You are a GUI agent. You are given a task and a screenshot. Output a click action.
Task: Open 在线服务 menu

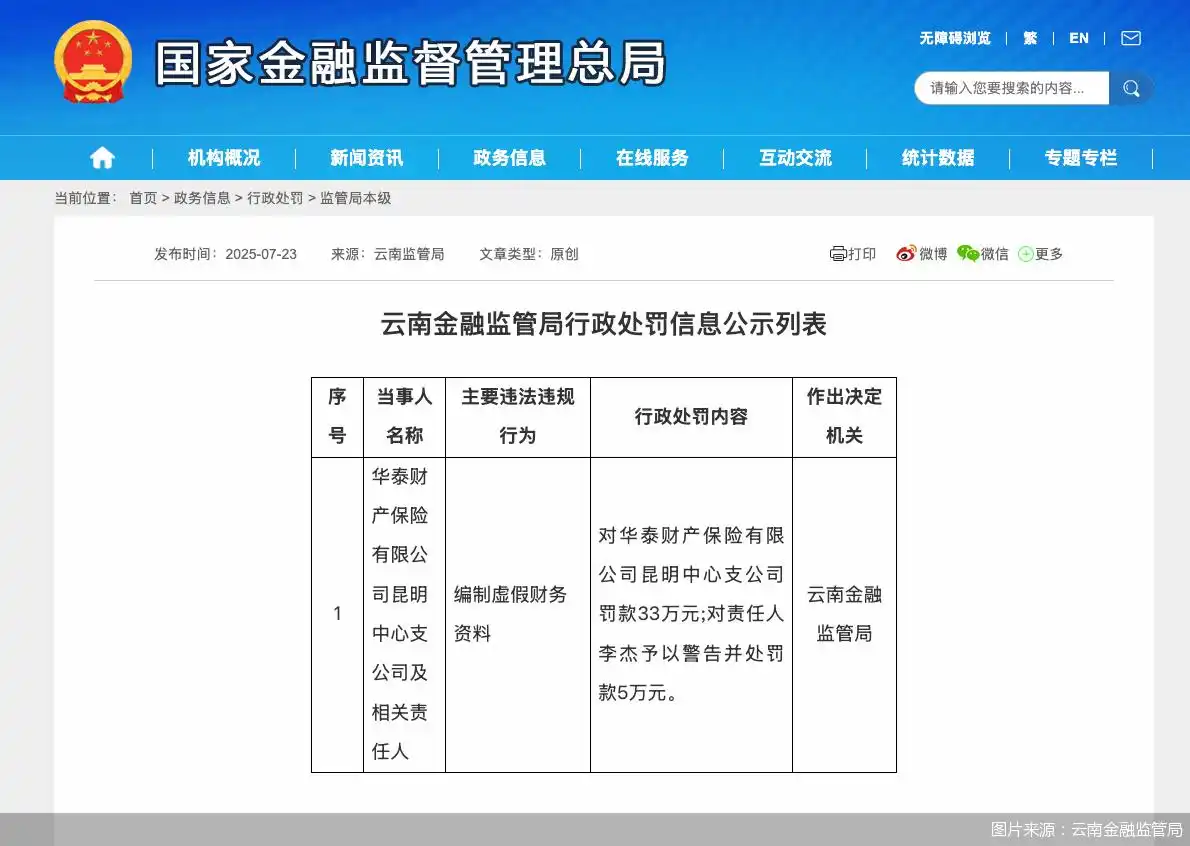(652, 158)
